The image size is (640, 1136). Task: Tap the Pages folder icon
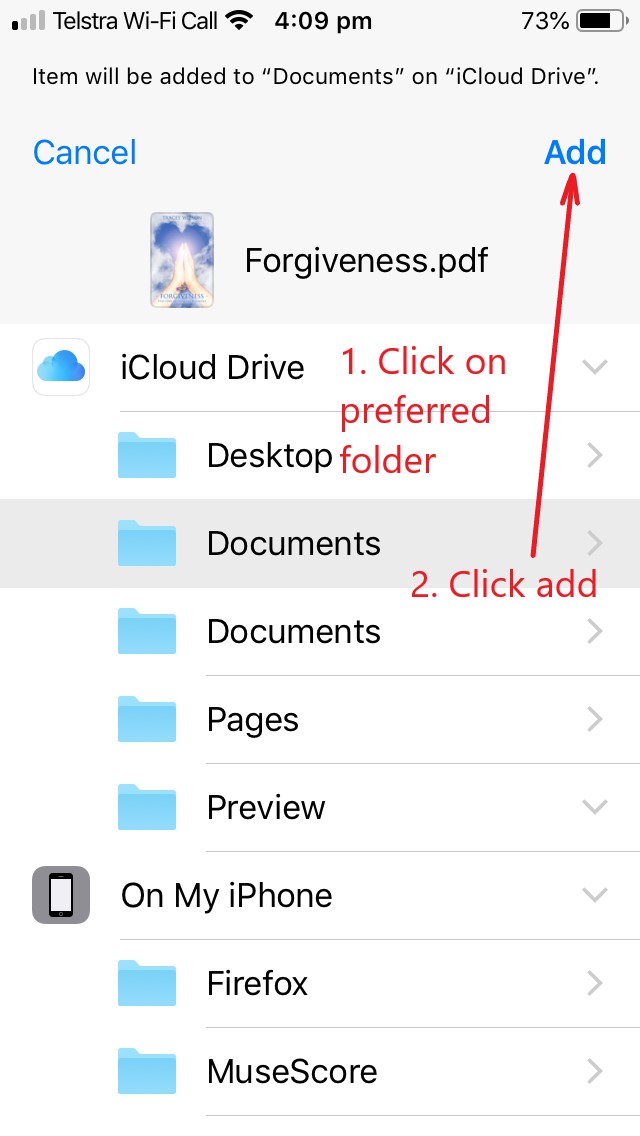[x=147, y=719]
